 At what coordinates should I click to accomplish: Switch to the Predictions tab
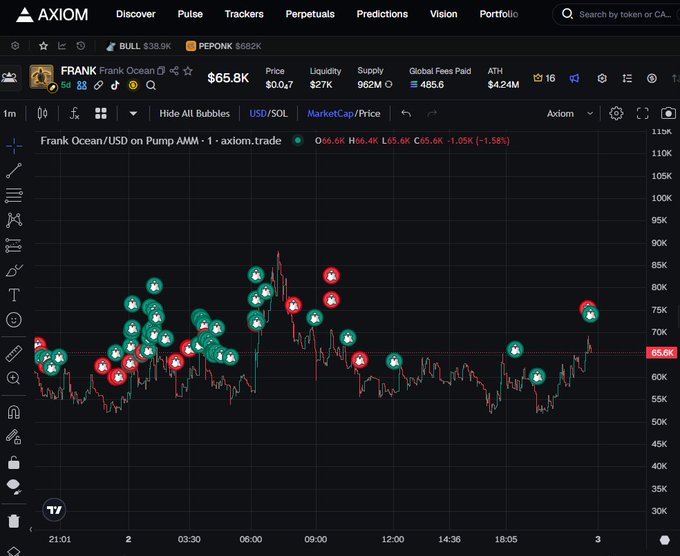coord(382,14)
